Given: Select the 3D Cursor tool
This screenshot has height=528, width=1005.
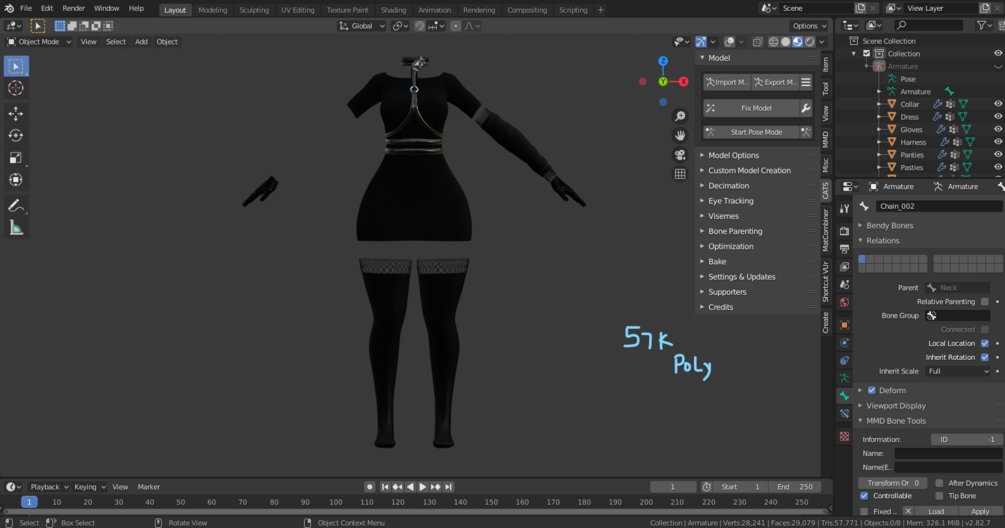Looking at the screenshot, I should [16, 88].
